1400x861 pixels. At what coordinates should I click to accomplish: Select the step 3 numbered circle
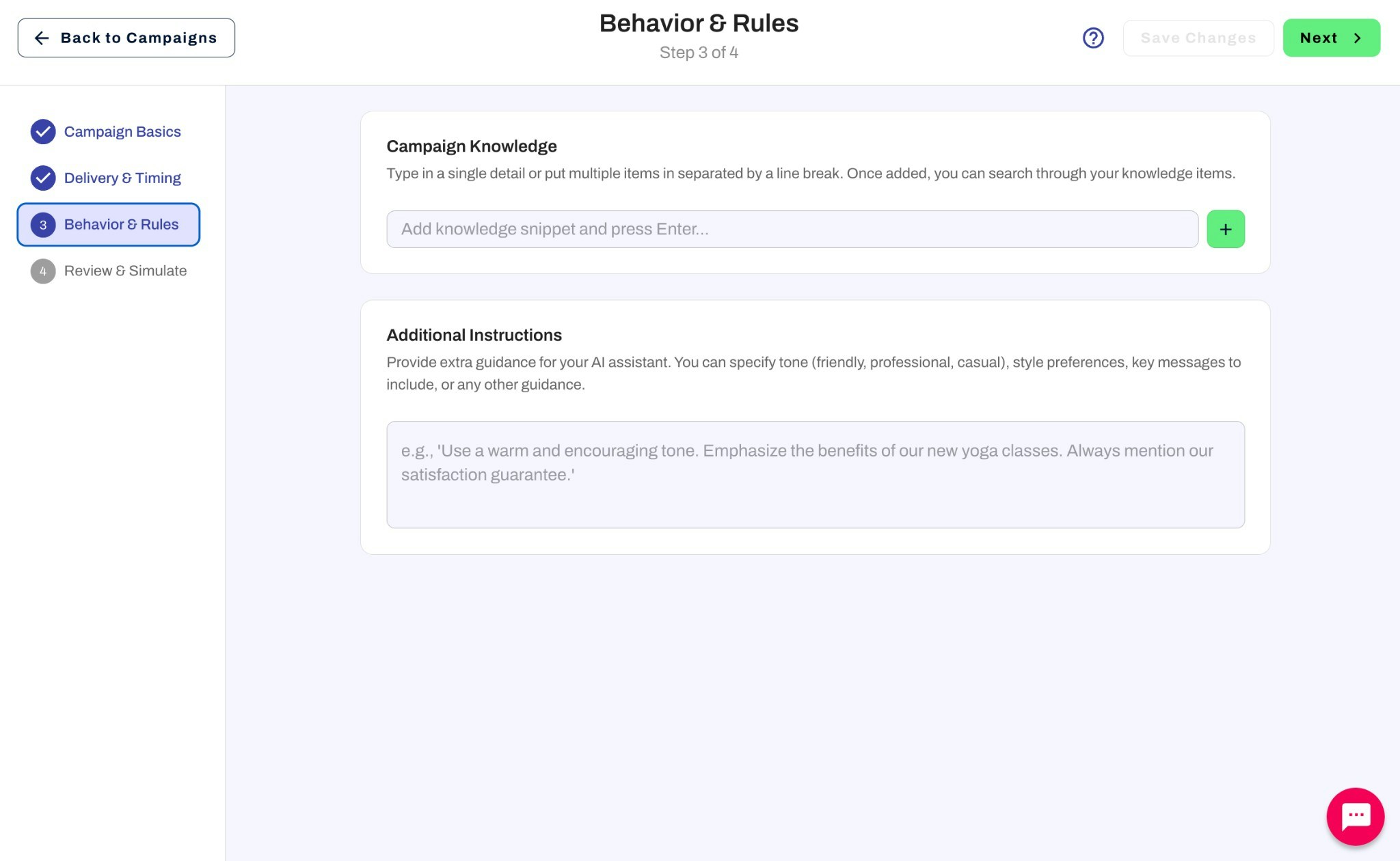coord(42,224)
